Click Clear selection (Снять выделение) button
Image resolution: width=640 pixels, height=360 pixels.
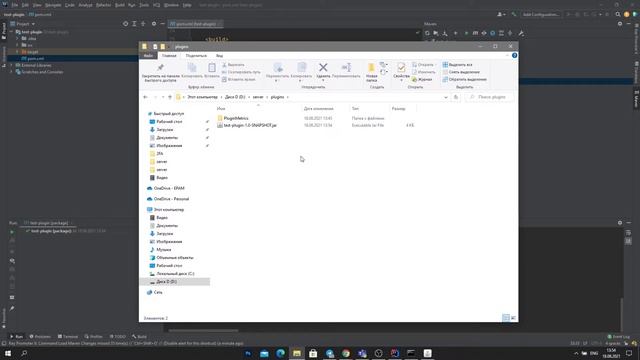click(461, 72)
